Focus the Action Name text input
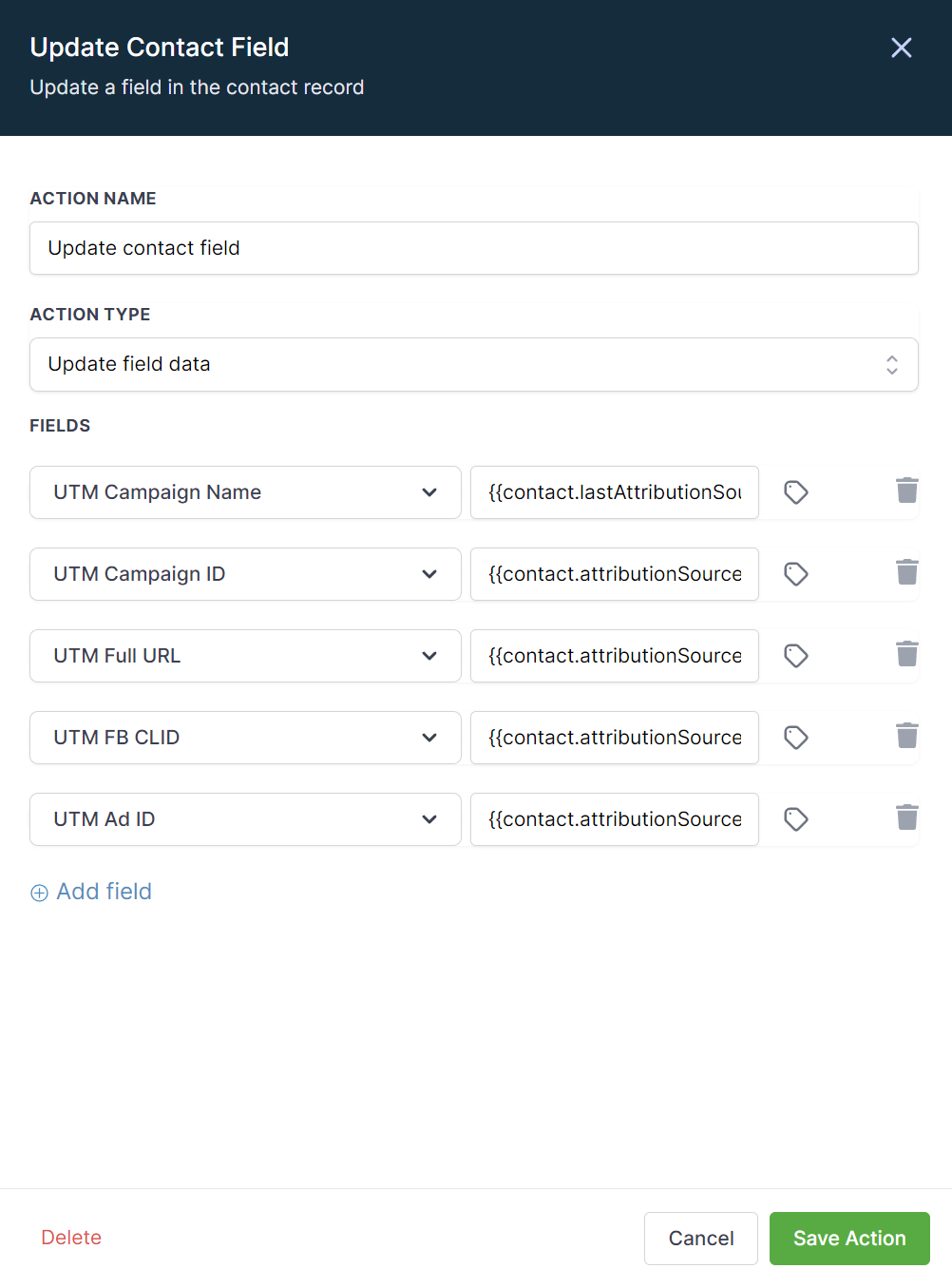952x1288 pixels. tap(473, 248)
